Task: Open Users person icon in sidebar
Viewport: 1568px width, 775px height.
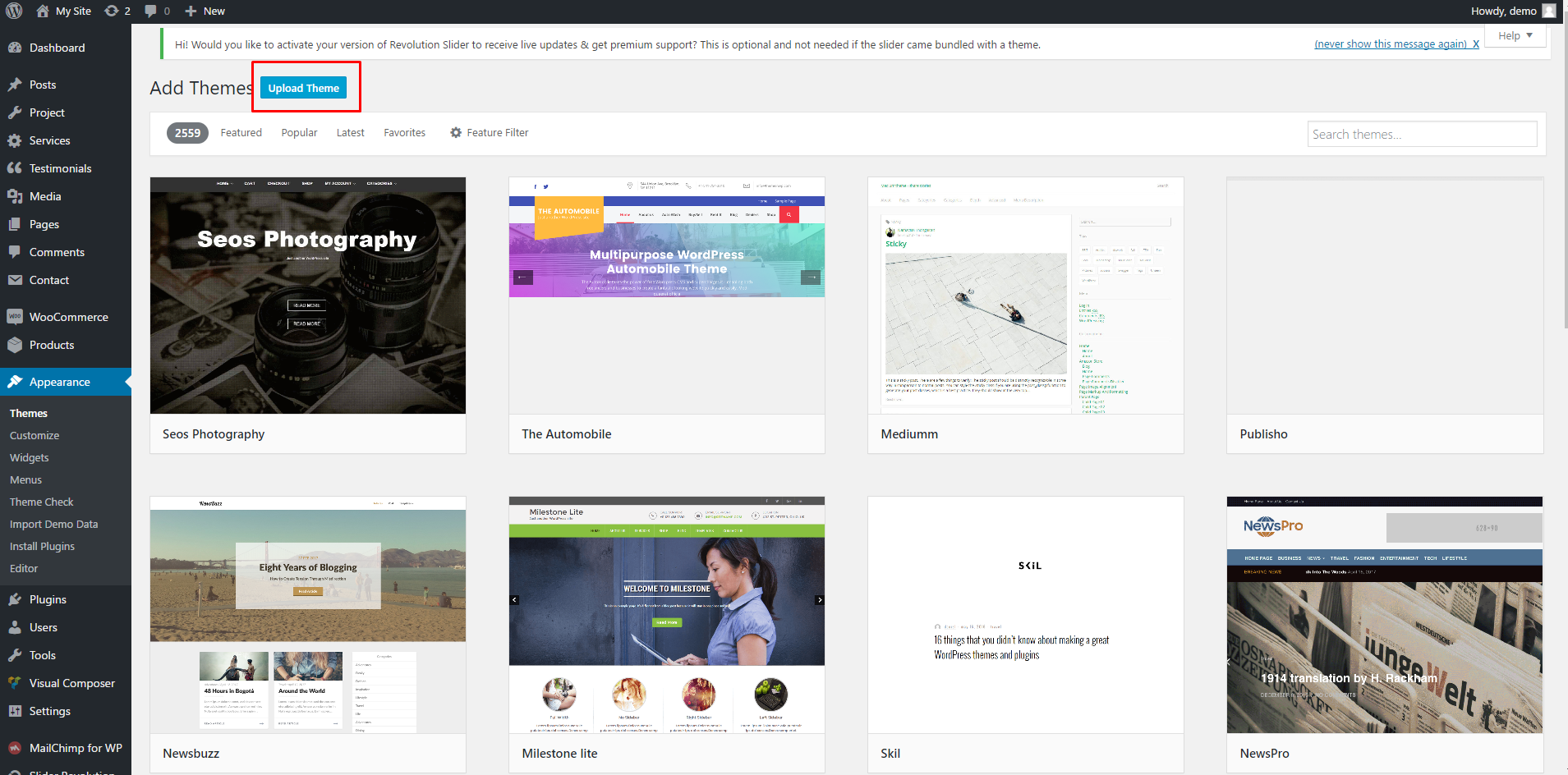Action: pos(15,627)
